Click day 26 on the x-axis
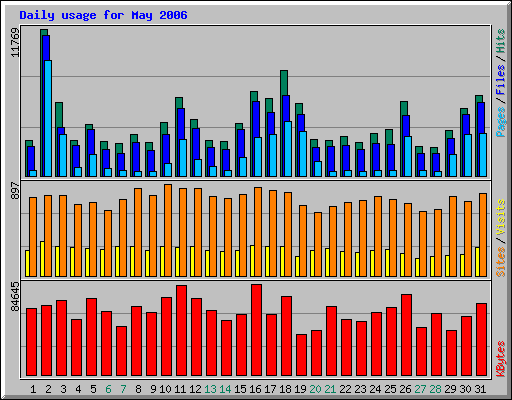The image size is (512, 400). pos(405,389)
